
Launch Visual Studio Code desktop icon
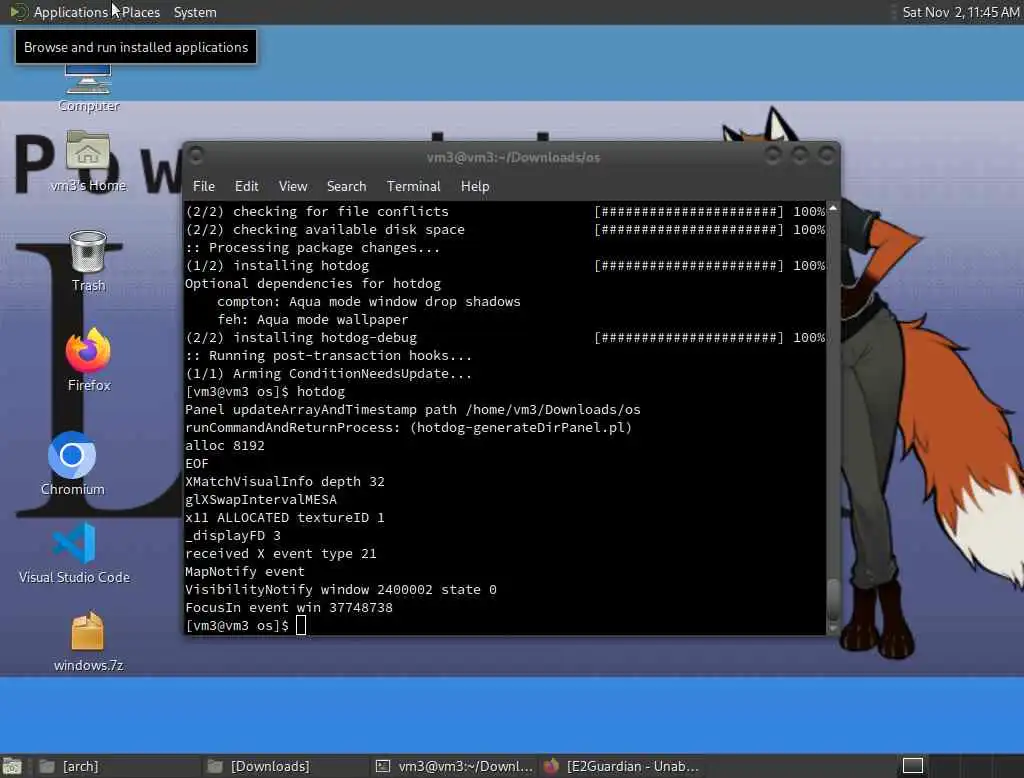pos(74,553)
